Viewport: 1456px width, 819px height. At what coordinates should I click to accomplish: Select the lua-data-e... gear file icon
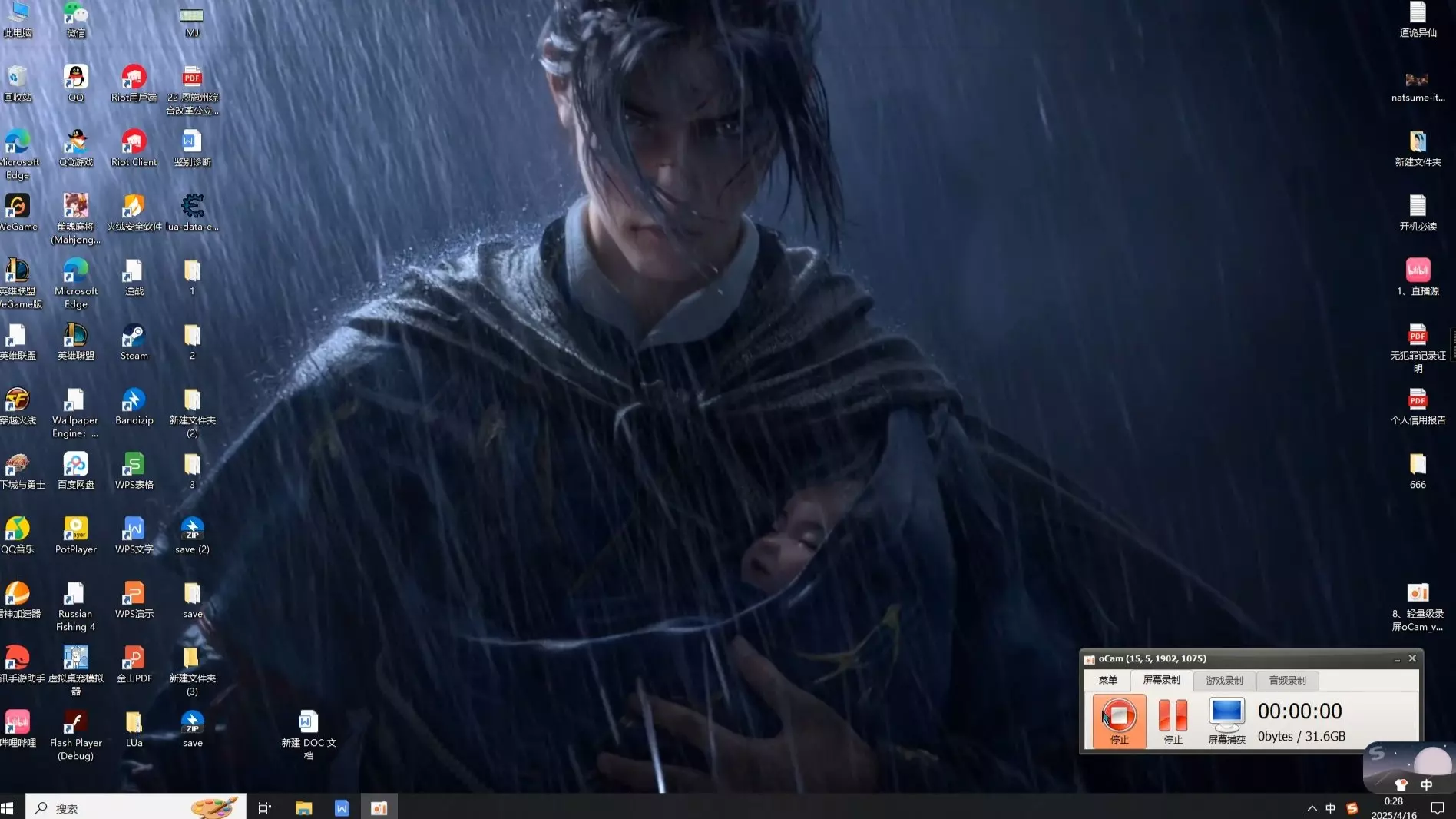click(x=192, y=213)
